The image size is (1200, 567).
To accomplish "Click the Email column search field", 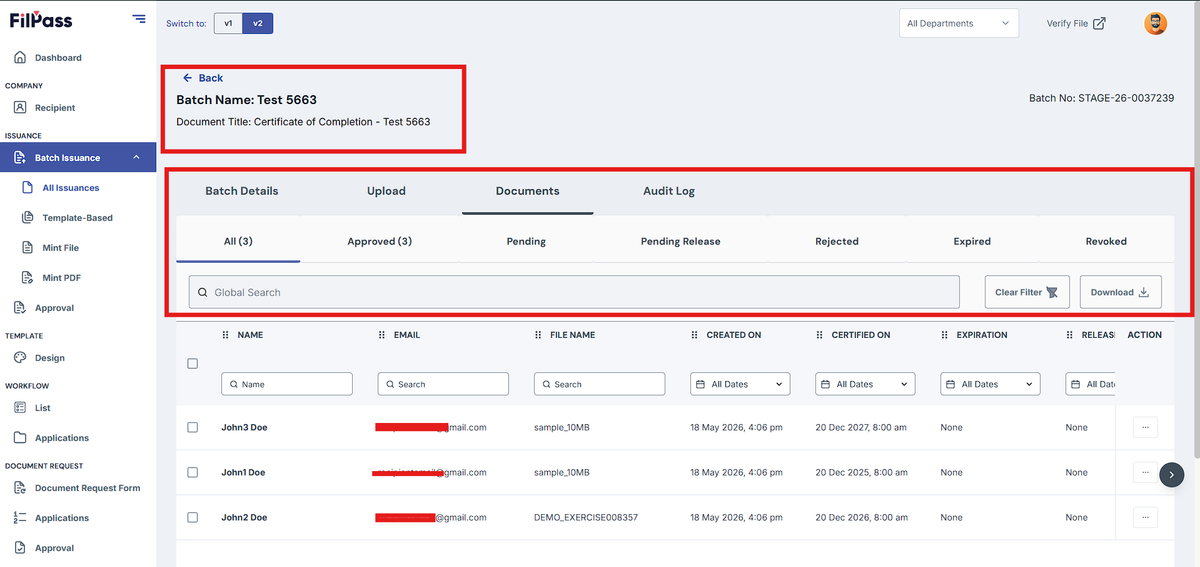I will tap(443, 384).
